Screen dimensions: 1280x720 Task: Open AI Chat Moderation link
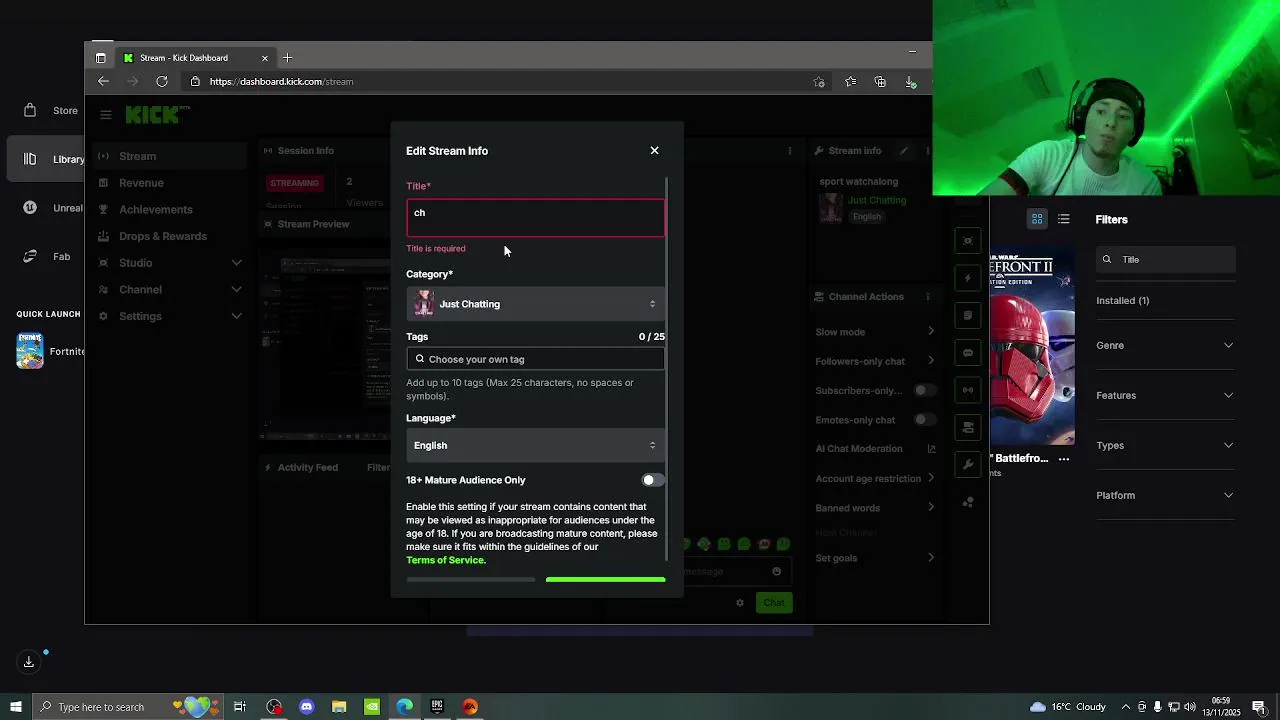pos(875,449)
